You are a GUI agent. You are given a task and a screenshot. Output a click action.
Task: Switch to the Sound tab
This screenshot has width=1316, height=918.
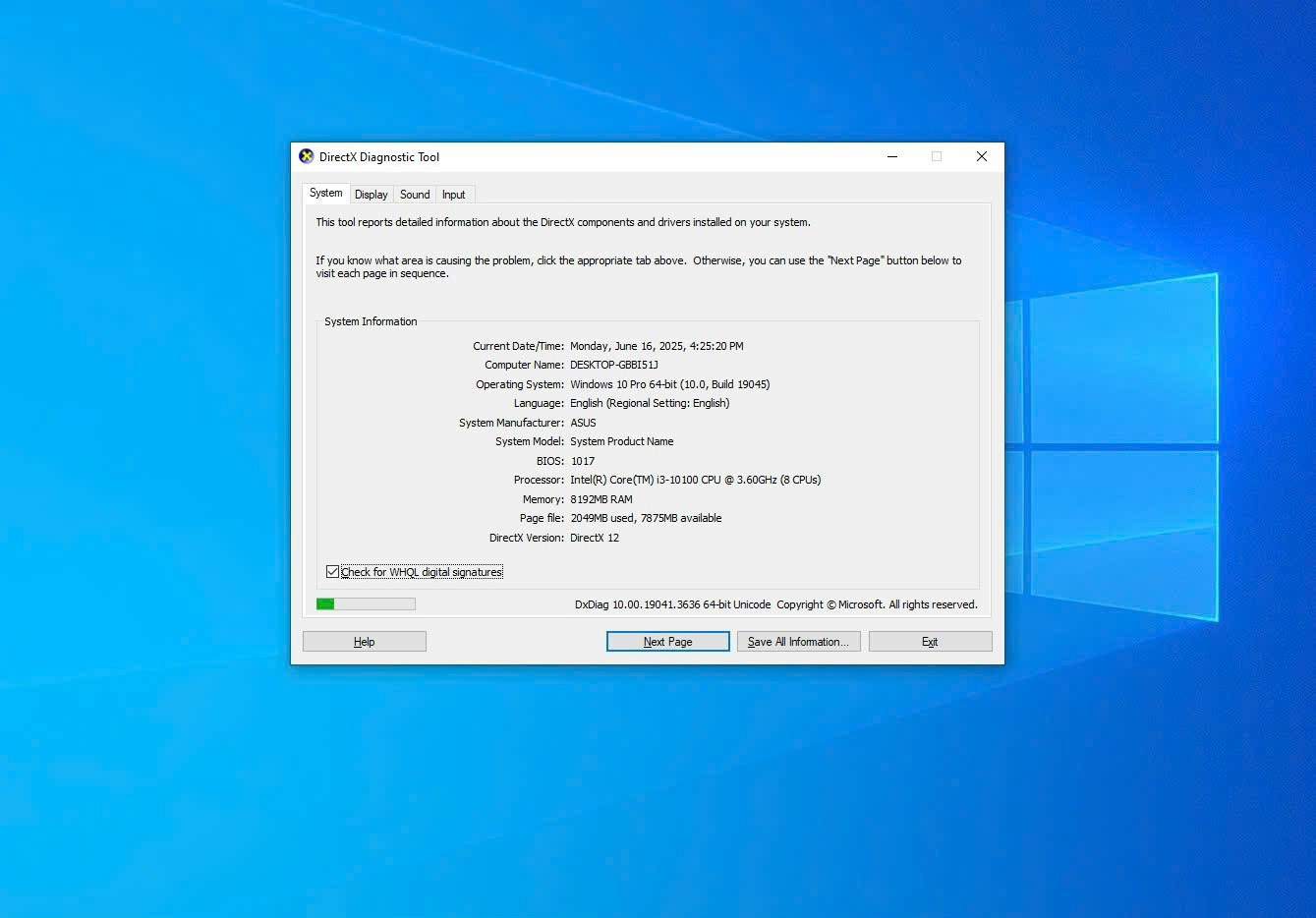coord(415,195)
